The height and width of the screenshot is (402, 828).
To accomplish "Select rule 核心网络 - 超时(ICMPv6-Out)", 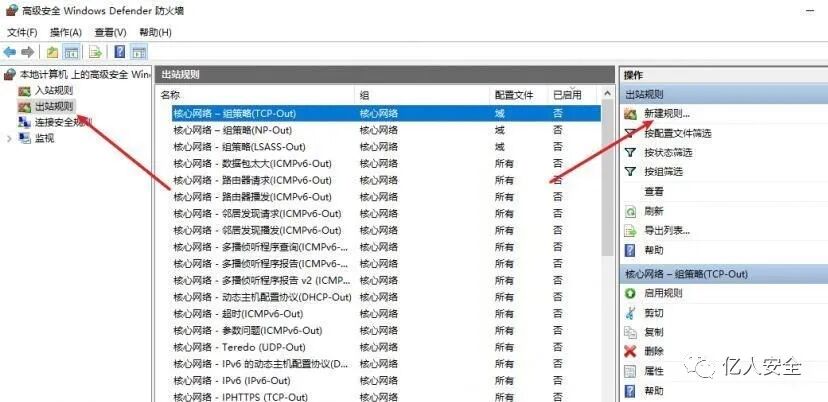I will [x=386, y=314].
